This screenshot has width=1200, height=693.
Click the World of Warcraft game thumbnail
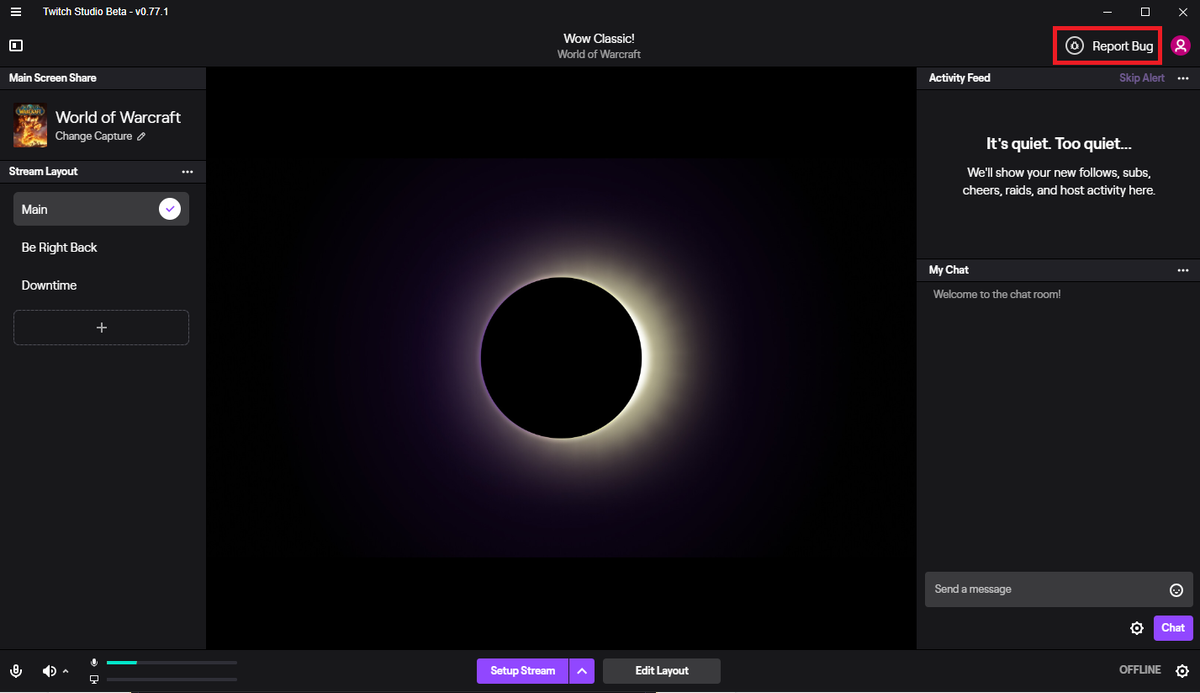pyautogui.click(x=30, y=126)
